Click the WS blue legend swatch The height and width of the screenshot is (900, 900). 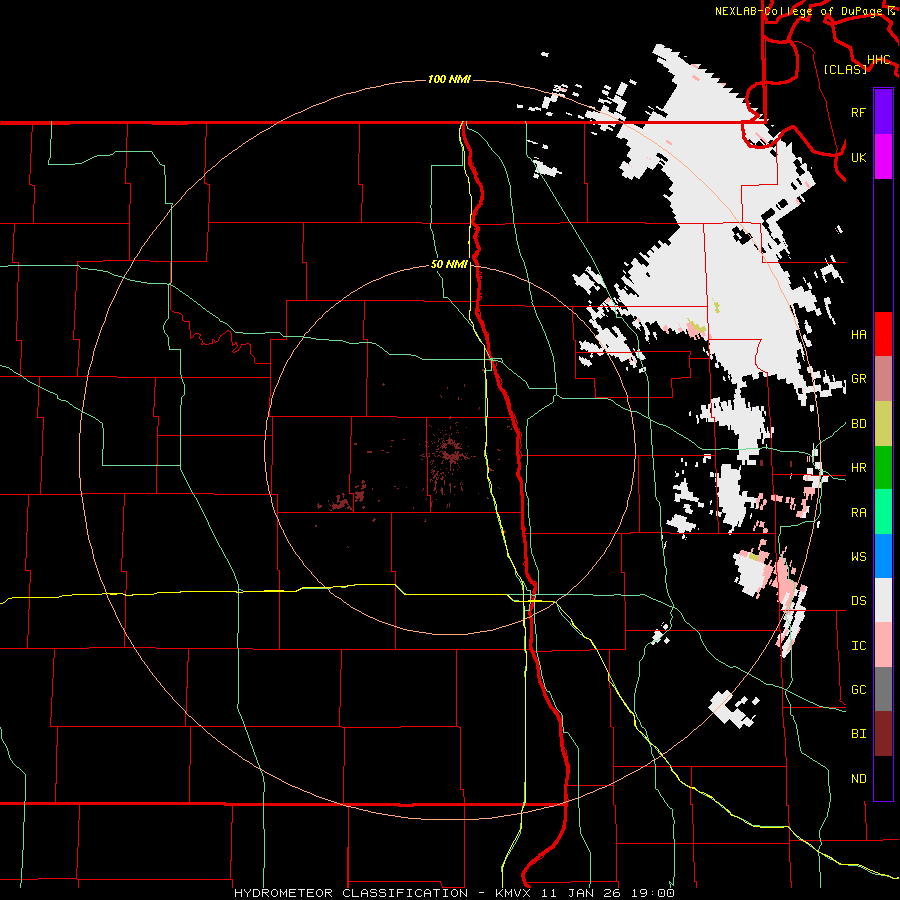pos(883,556)
